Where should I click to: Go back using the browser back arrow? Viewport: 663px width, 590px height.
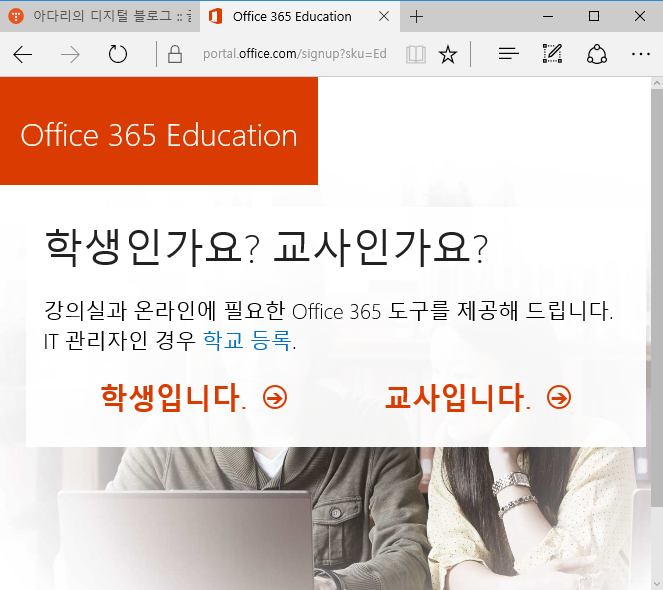coord(22,55)
